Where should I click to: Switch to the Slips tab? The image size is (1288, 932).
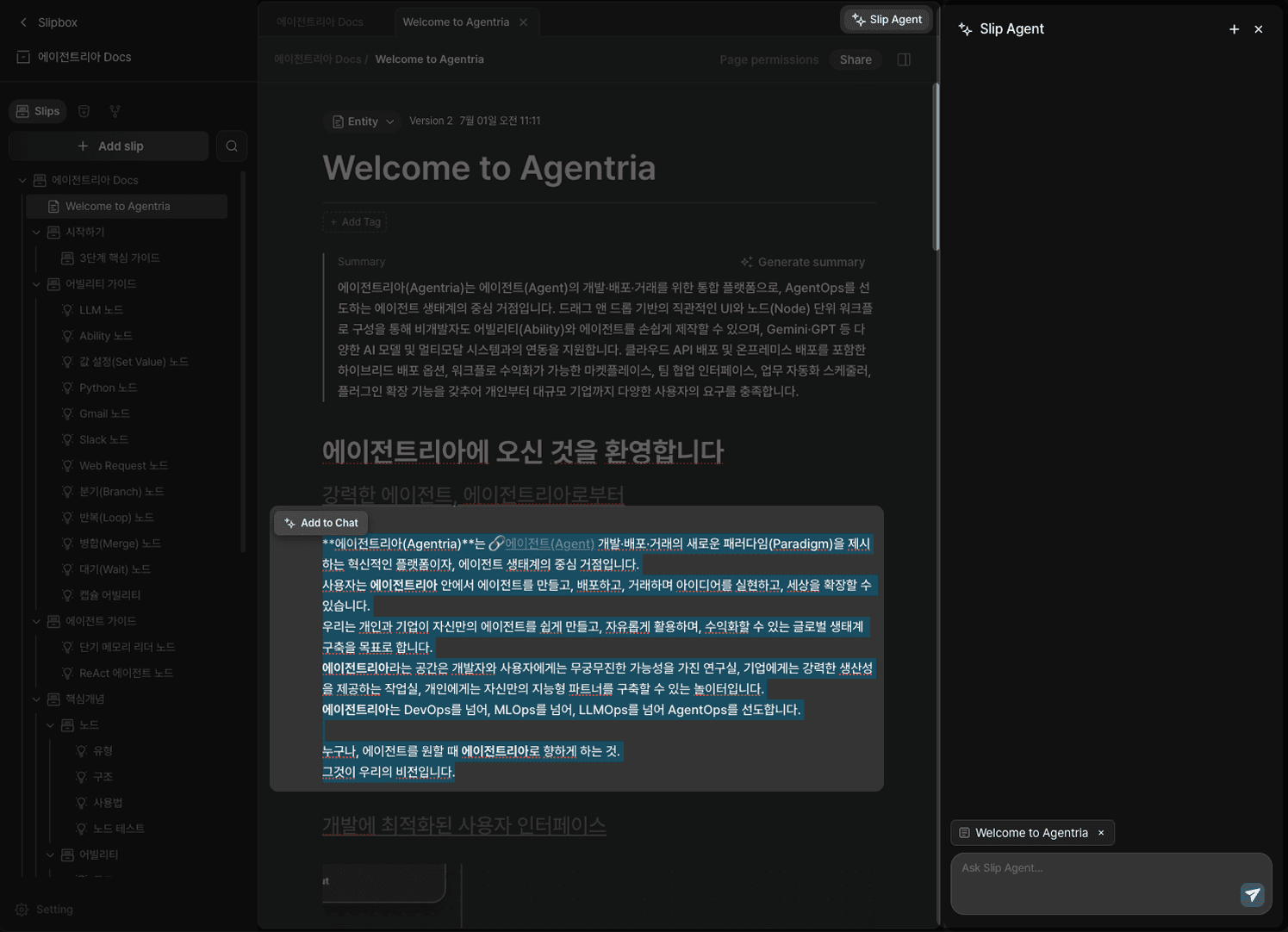click(38, 111)
